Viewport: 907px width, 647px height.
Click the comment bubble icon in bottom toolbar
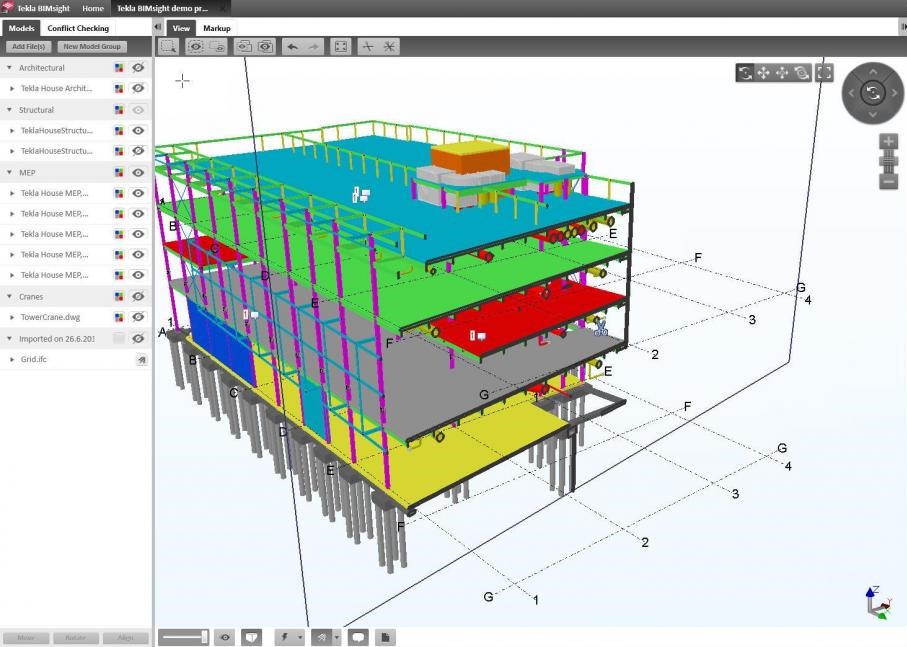(x=358, y=637)
